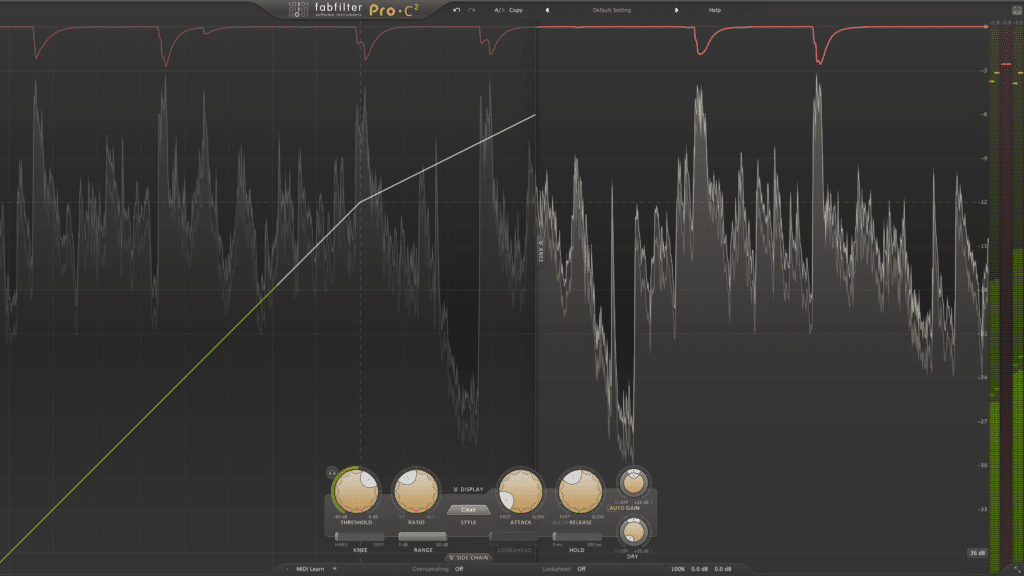
Task: Click the second 0.0 dB value in the bottom bar
Action: [723, 569]
